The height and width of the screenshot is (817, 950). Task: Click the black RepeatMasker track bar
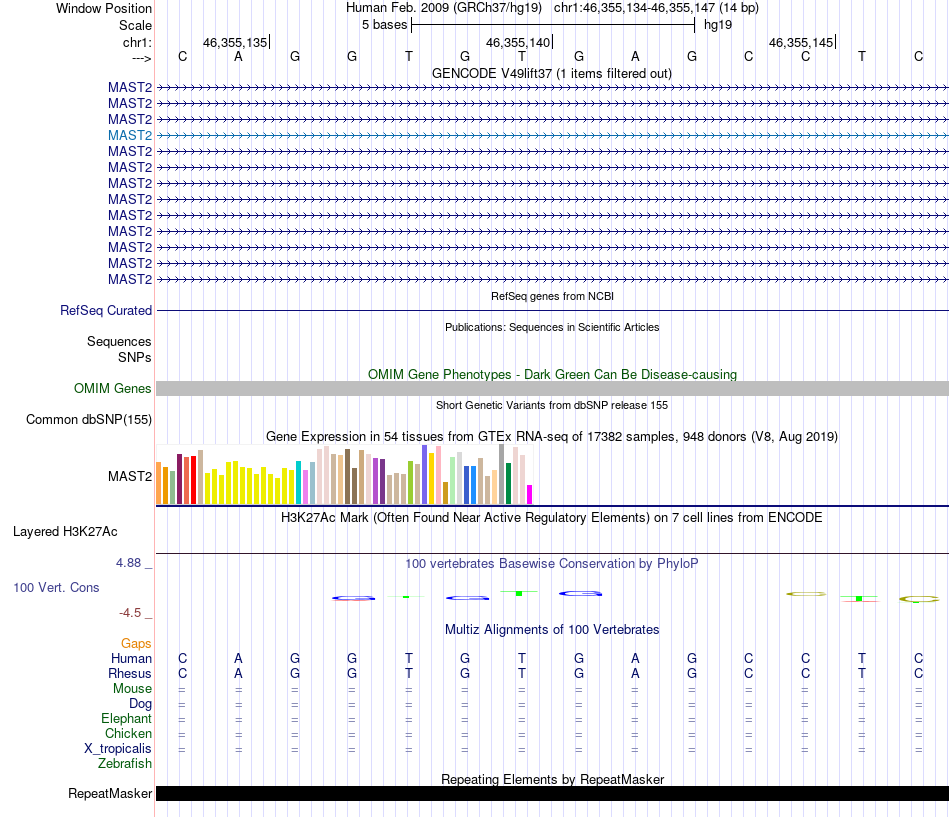pyautogui.click(x=552, y=793)
